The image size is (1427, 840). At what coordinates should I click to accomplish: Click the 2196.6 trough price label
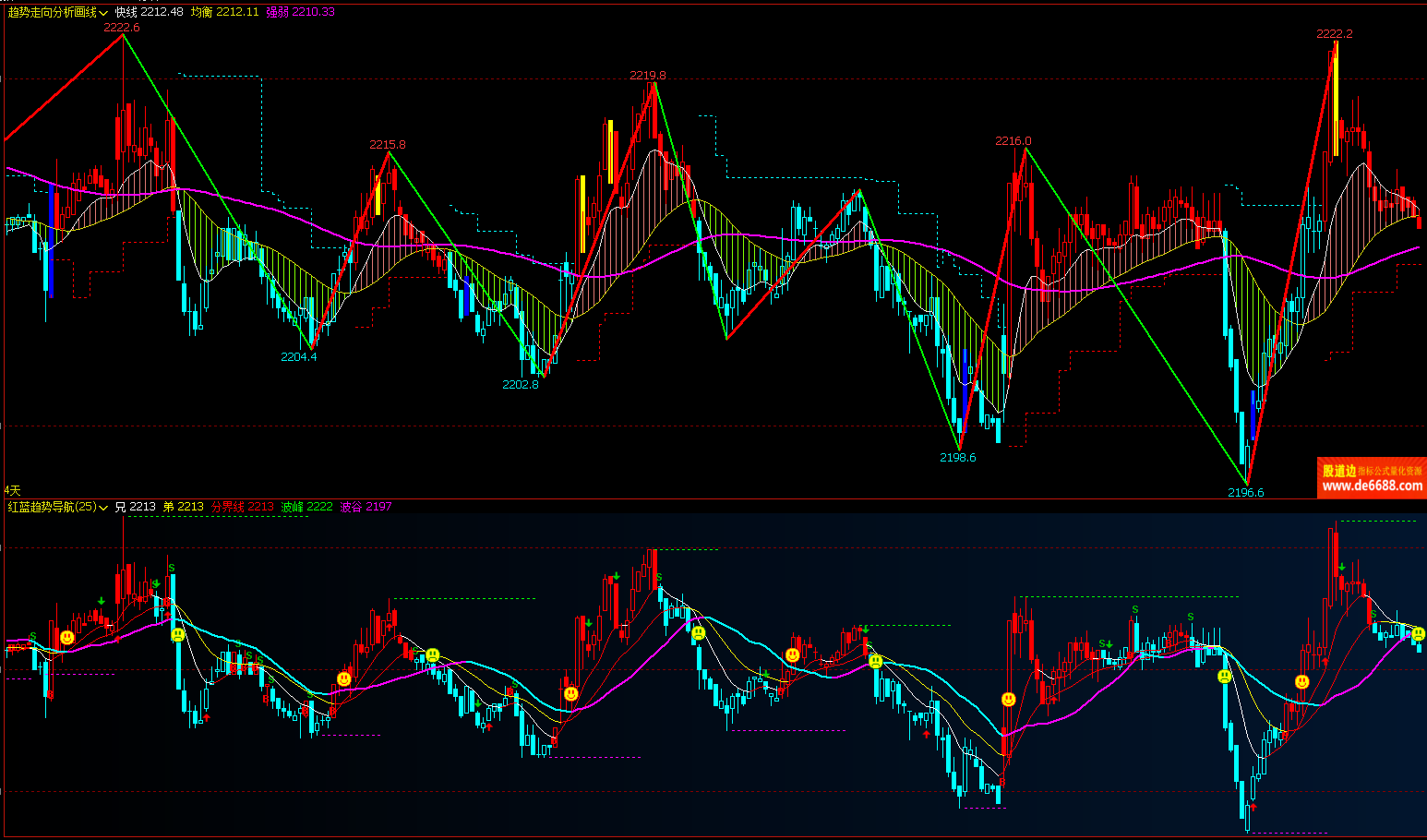pos(1245,492)
